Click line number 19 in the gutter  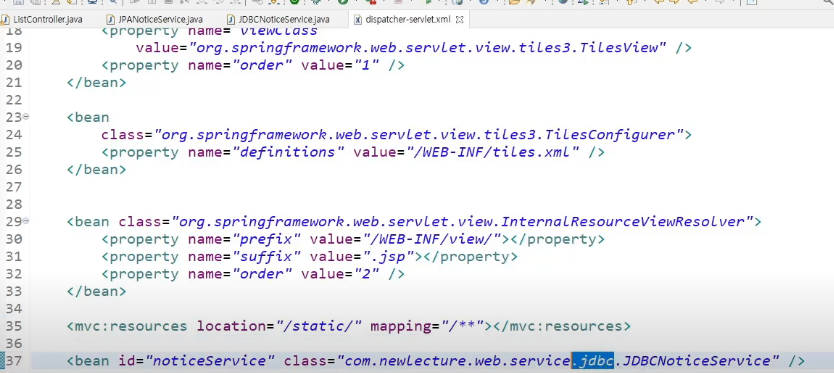13,47
